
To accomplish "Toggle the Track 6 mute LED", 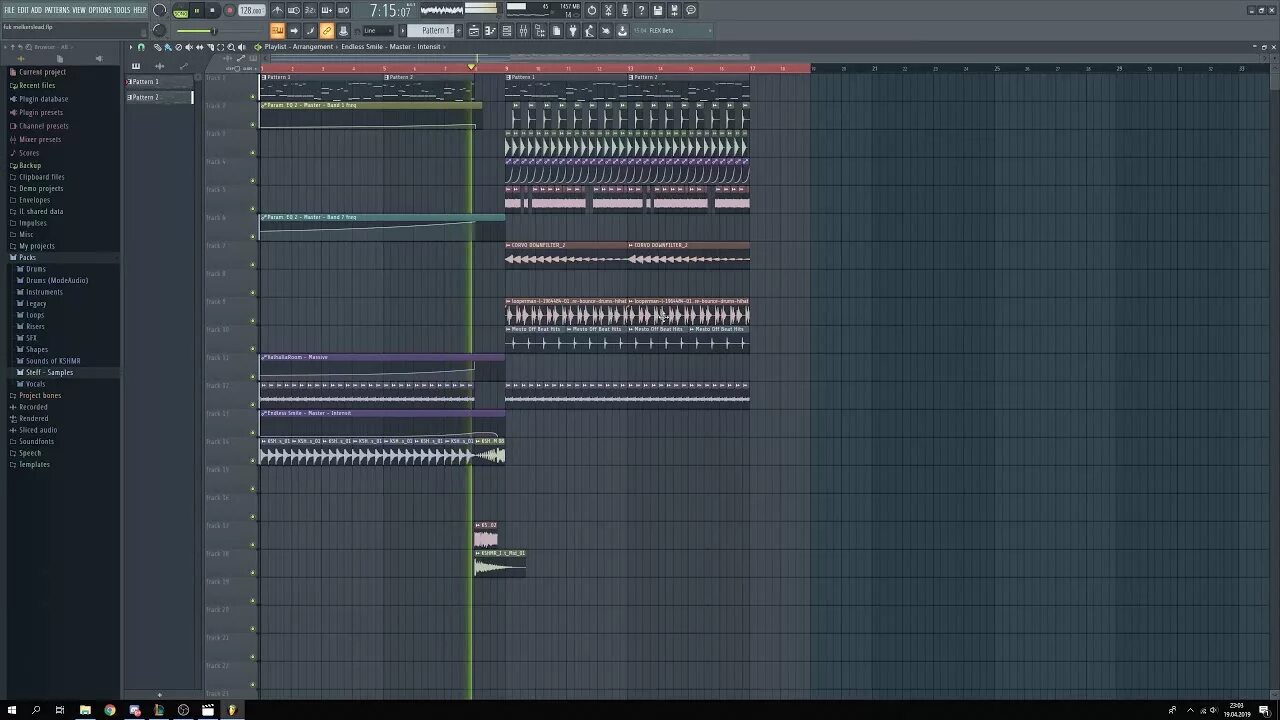I will [x=253, y=237].
